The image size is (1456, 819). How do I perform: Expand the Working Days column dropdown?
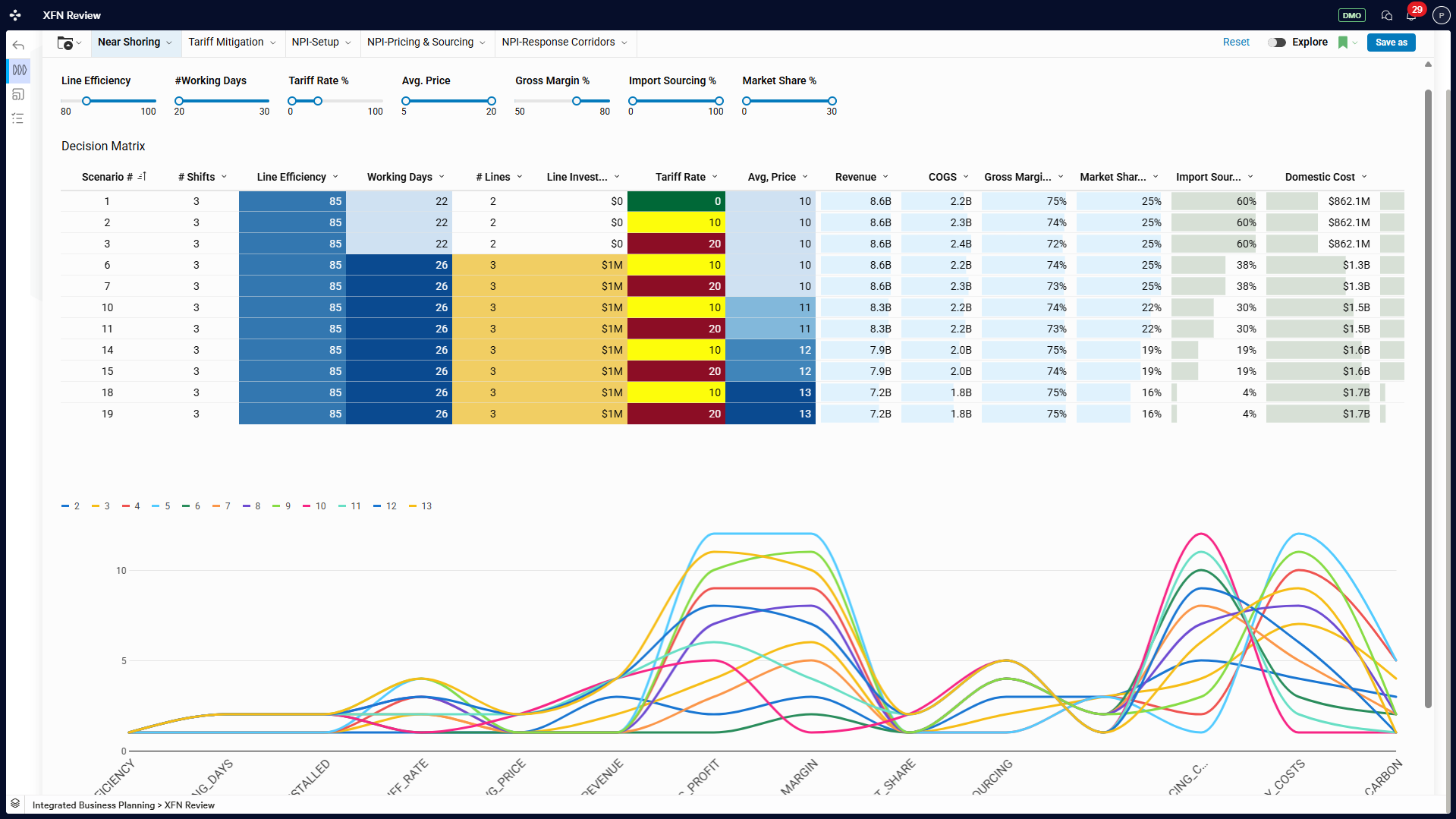442,177
